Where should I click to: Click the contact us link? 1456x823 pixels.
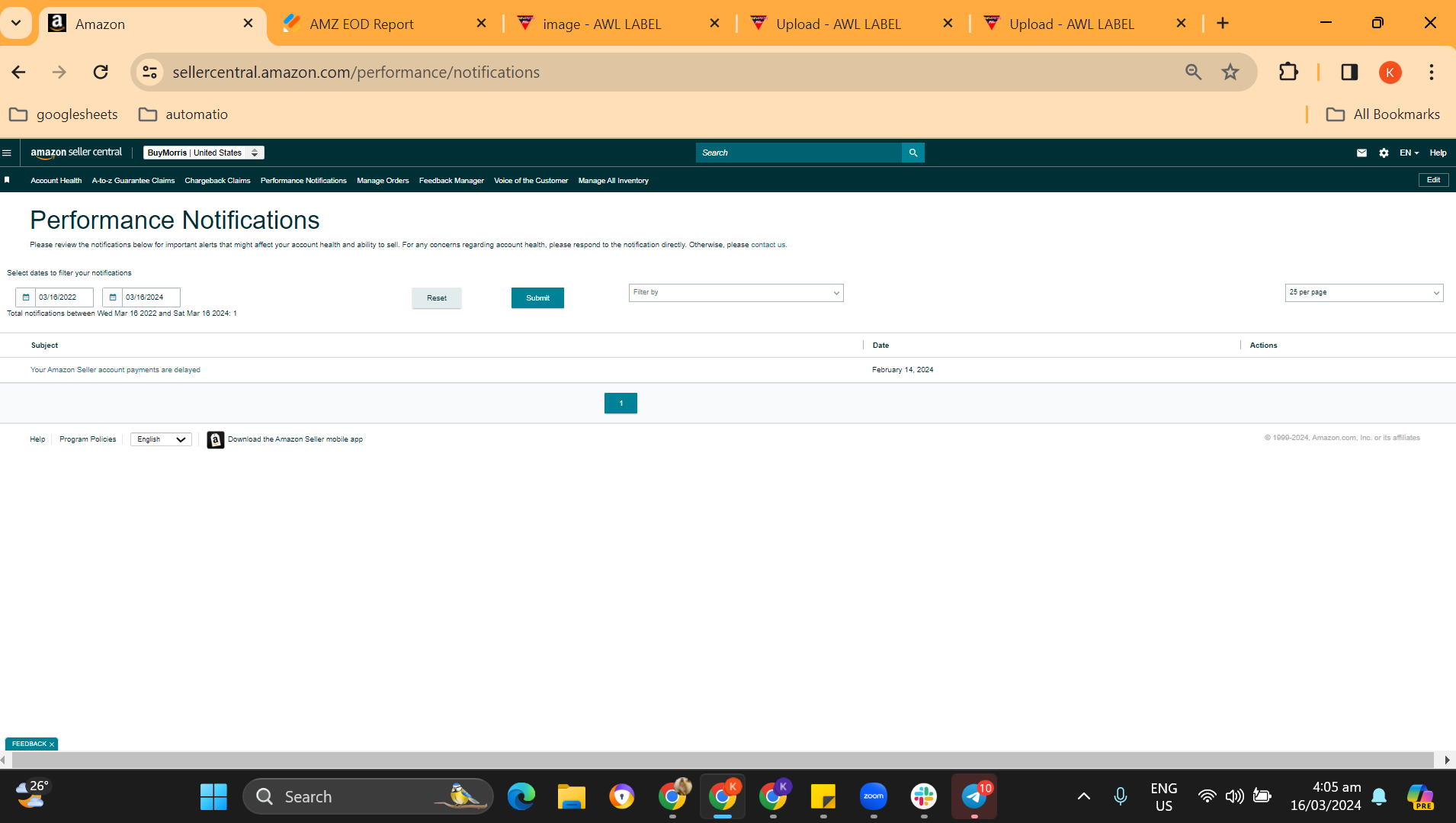[768, 245]
